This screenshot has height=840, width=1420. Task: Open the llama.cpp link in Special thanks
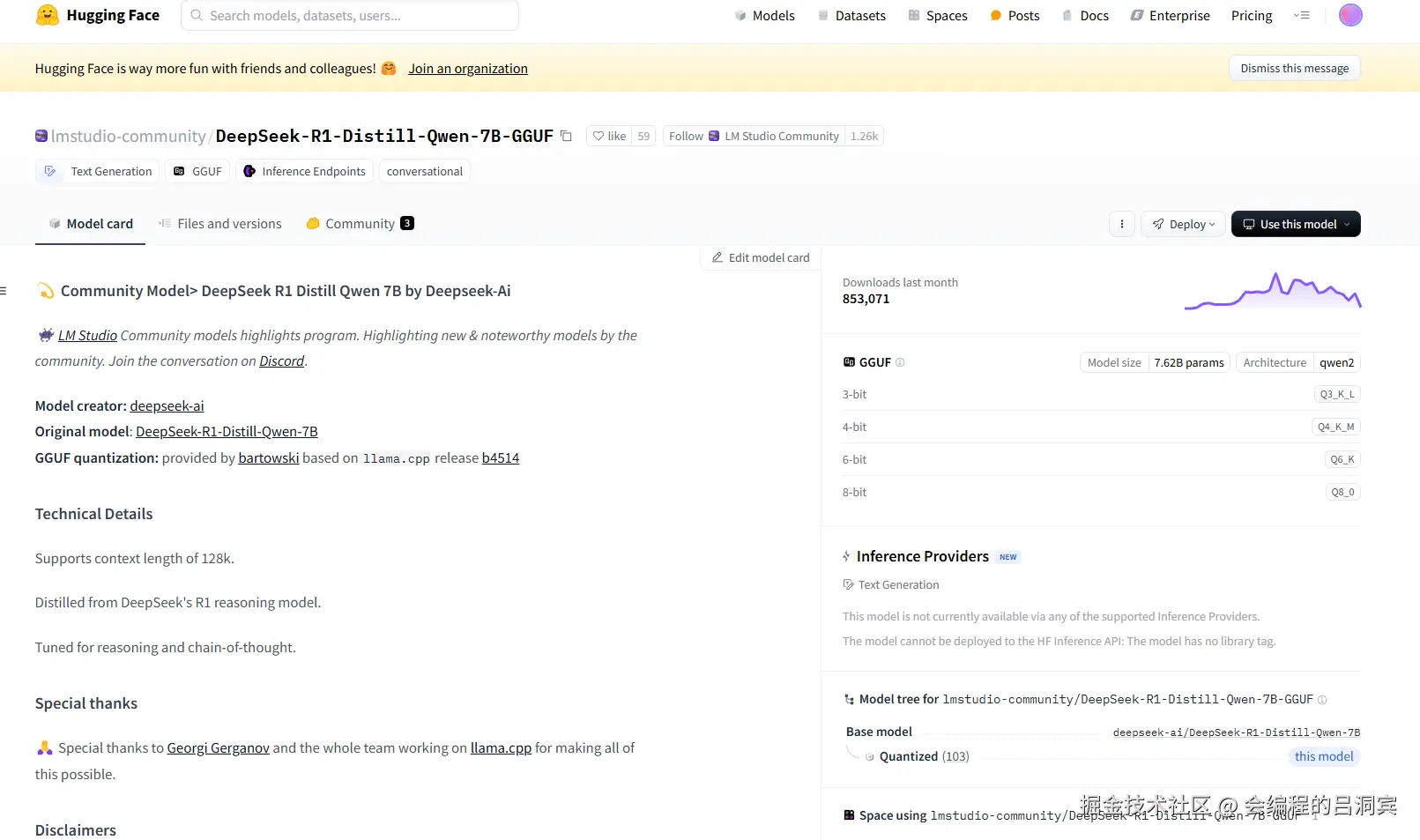pos(501,747)
